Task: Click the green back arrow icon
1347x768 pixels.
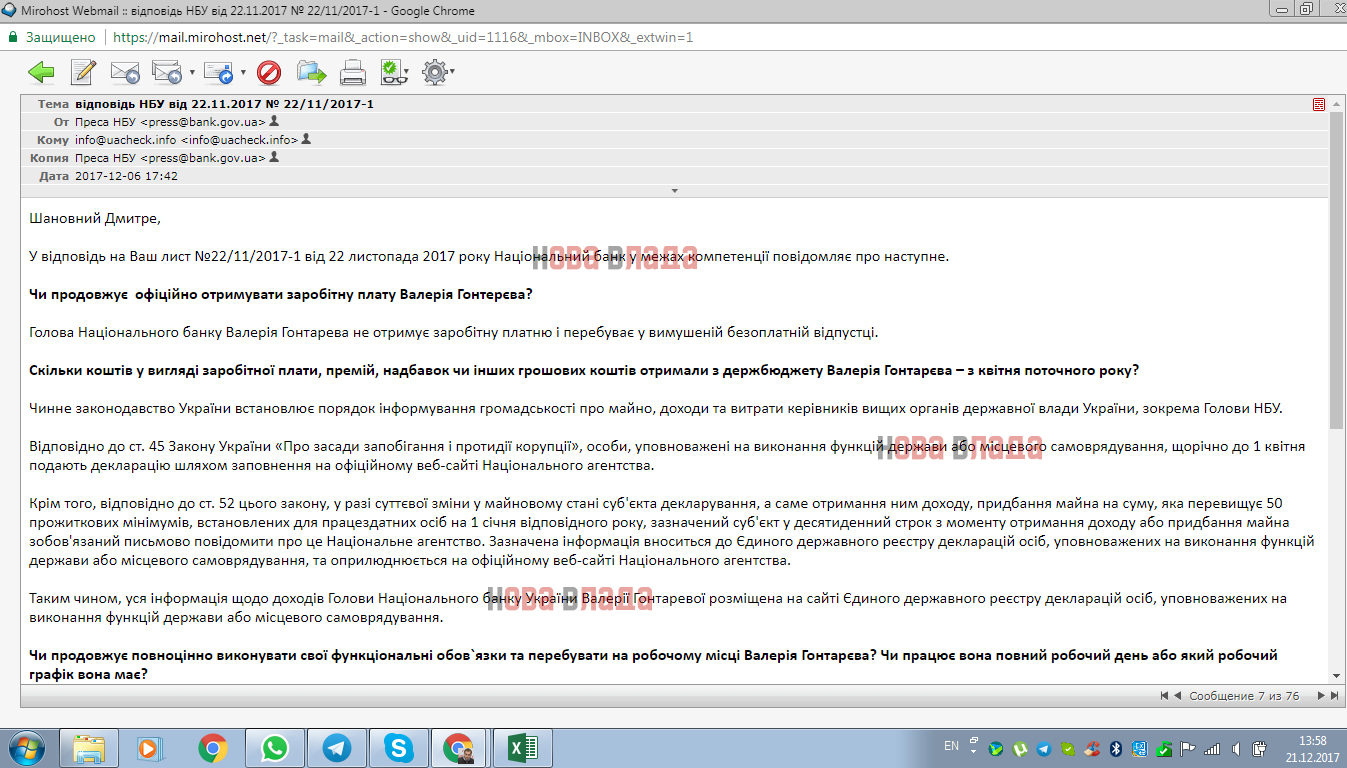Action: tap(41, 72)
